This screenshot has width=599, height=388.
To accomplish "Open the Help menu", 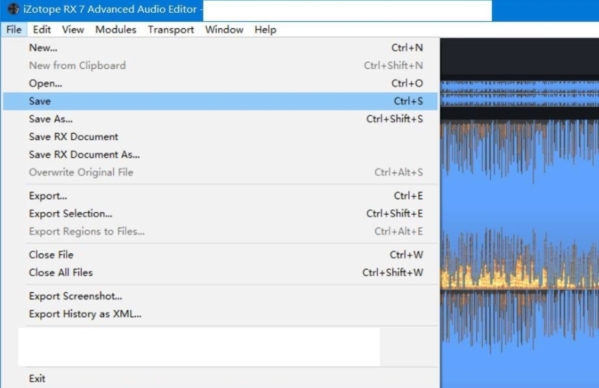I will tap(266, 29).
